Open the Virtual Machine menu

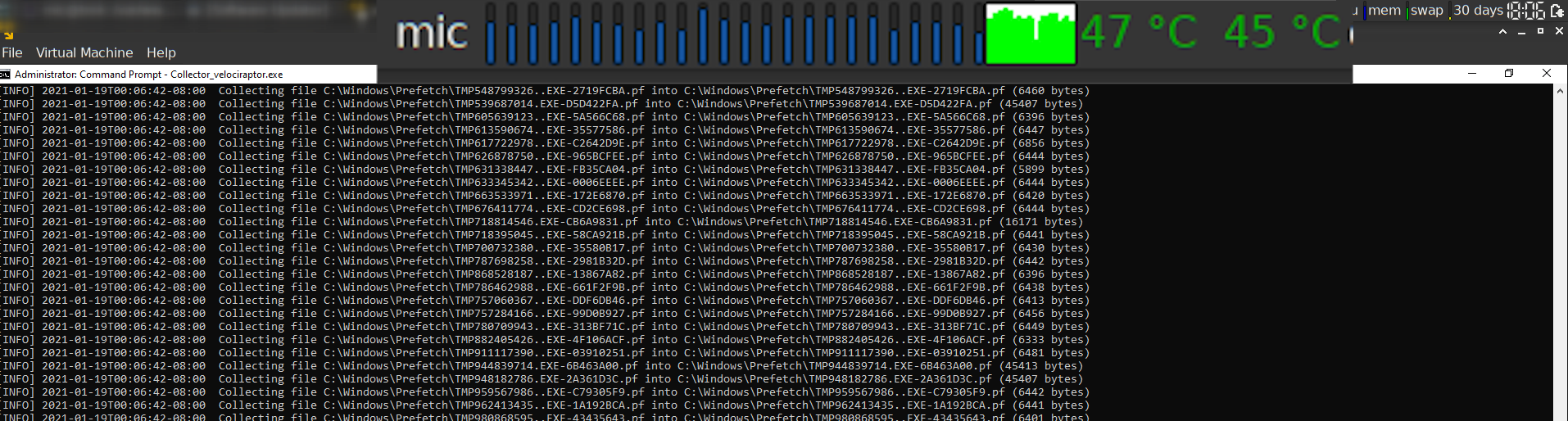pos(84,52)
